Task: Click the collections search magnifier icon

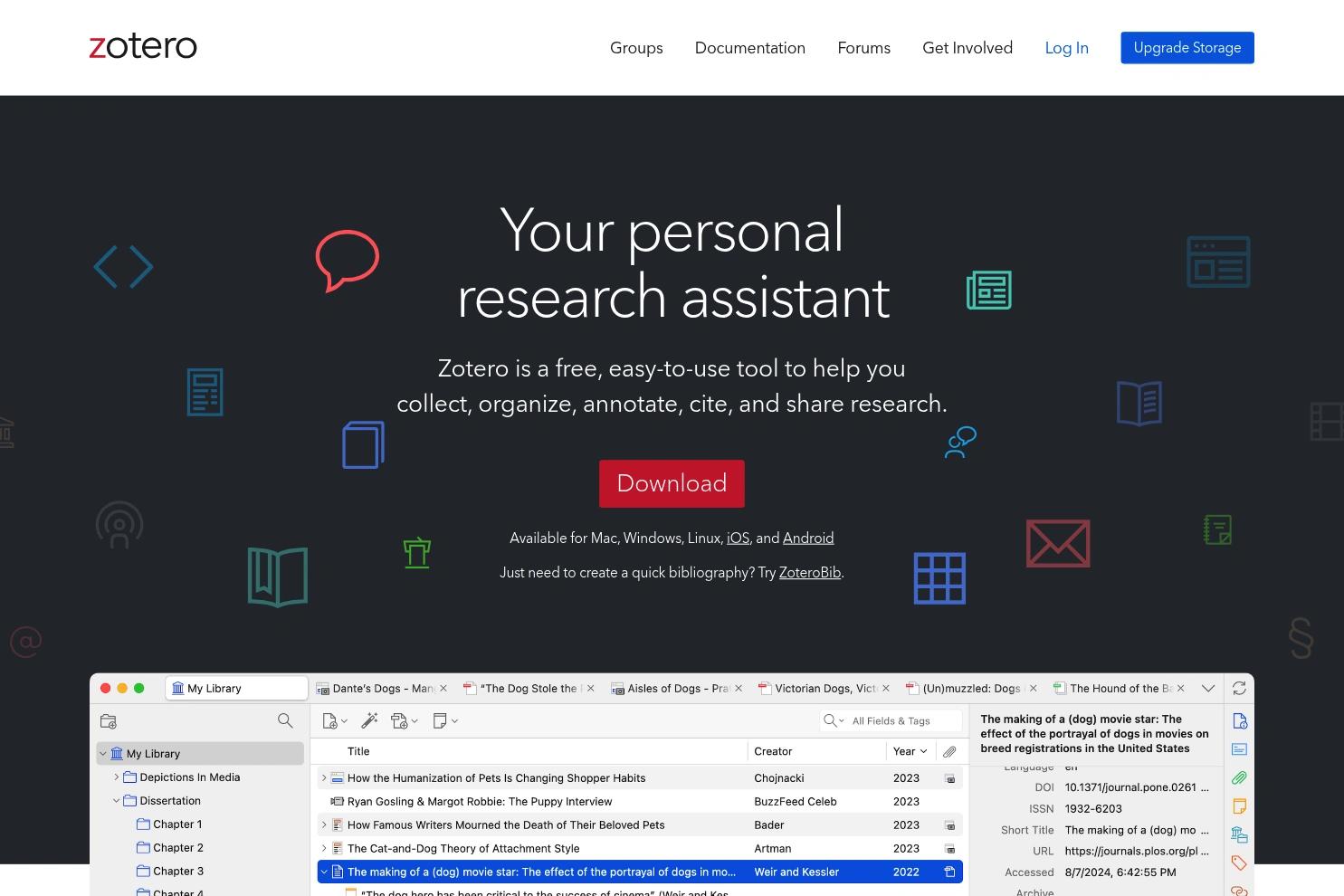Action: pyautogui.click(x=285, y=720)
